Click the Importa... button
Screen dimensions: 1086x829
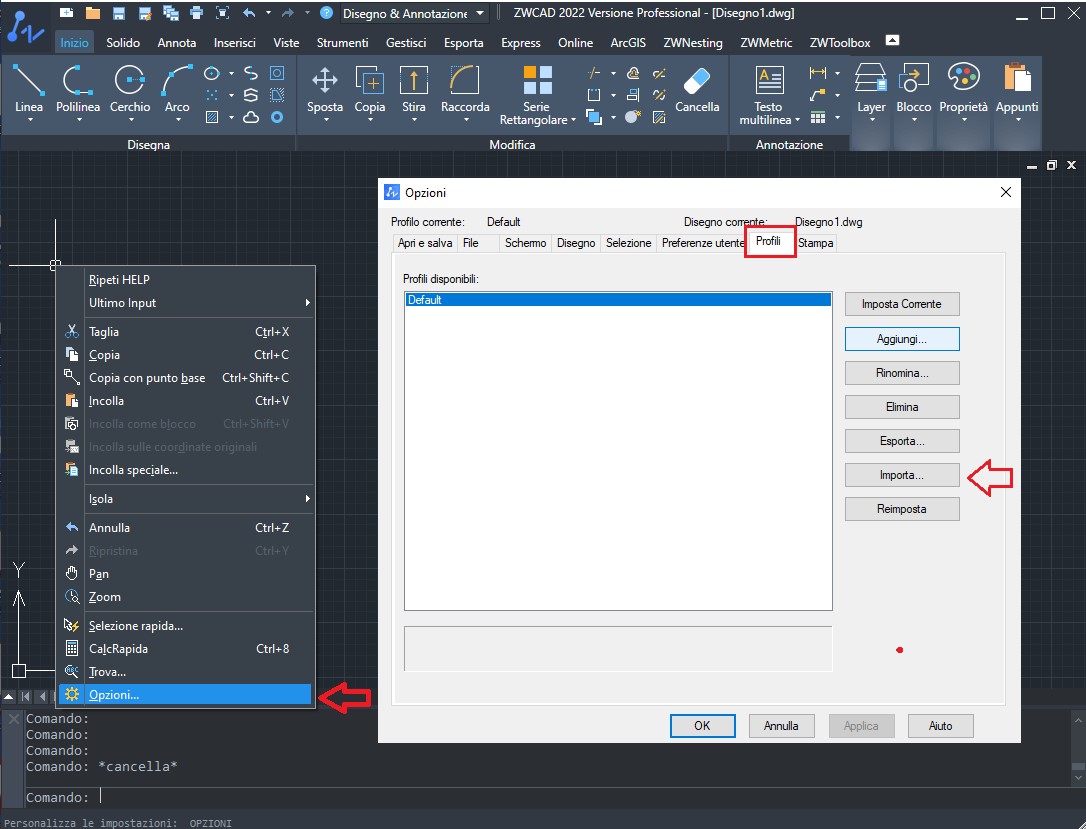[902, 475]
